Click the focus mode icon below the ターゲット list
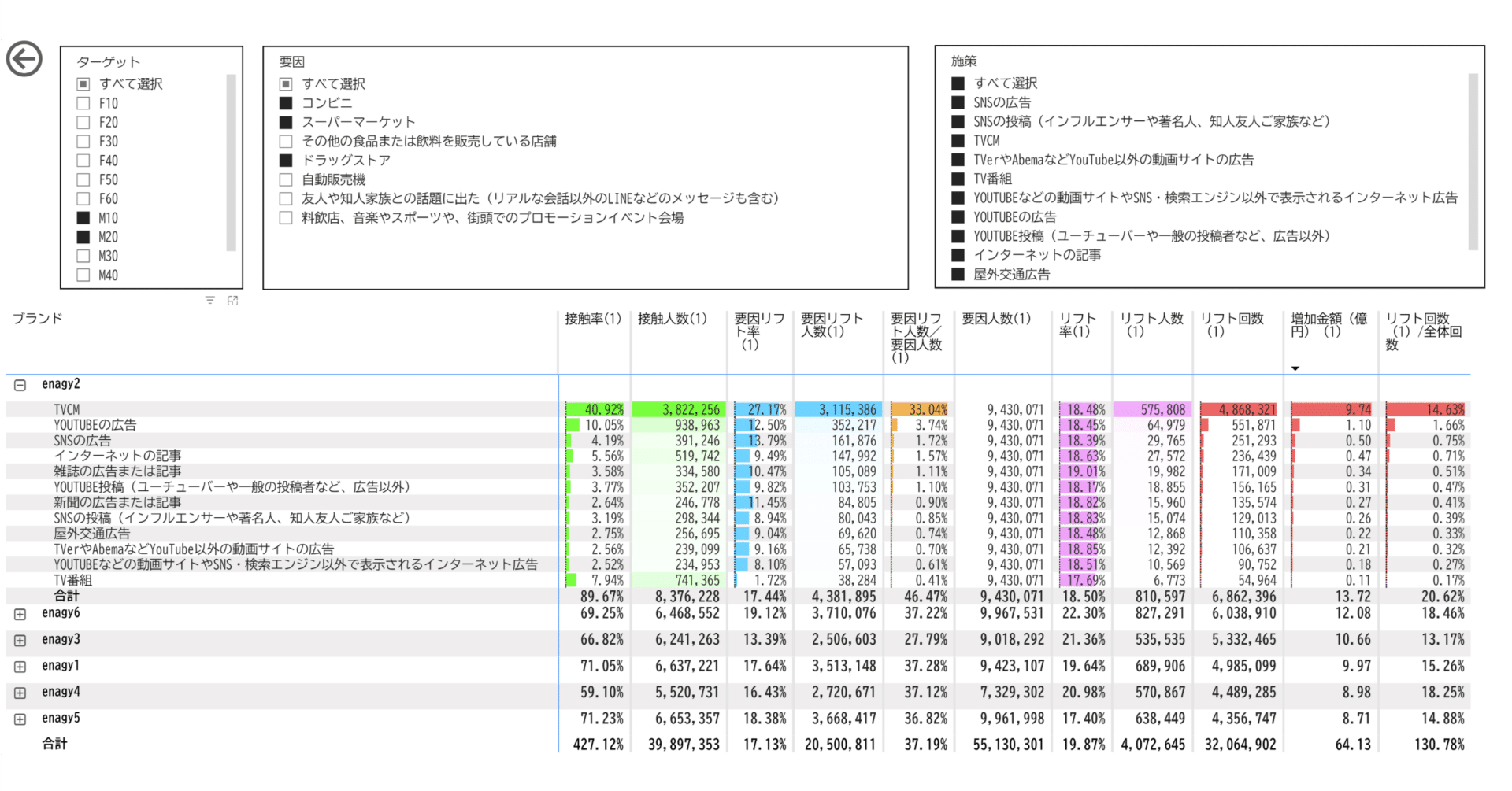Image resolution: width=1512 pixels, height=791 pixels. [232, 300]
